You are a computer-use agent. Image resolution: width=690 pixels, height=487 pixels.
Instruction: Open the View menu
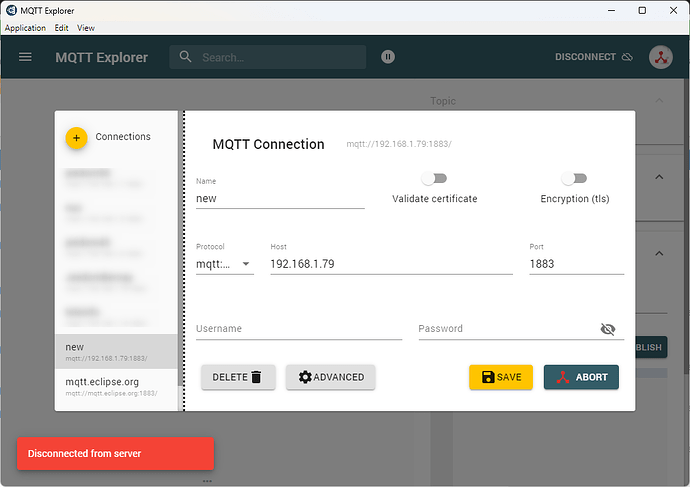(x=86, y=28)
